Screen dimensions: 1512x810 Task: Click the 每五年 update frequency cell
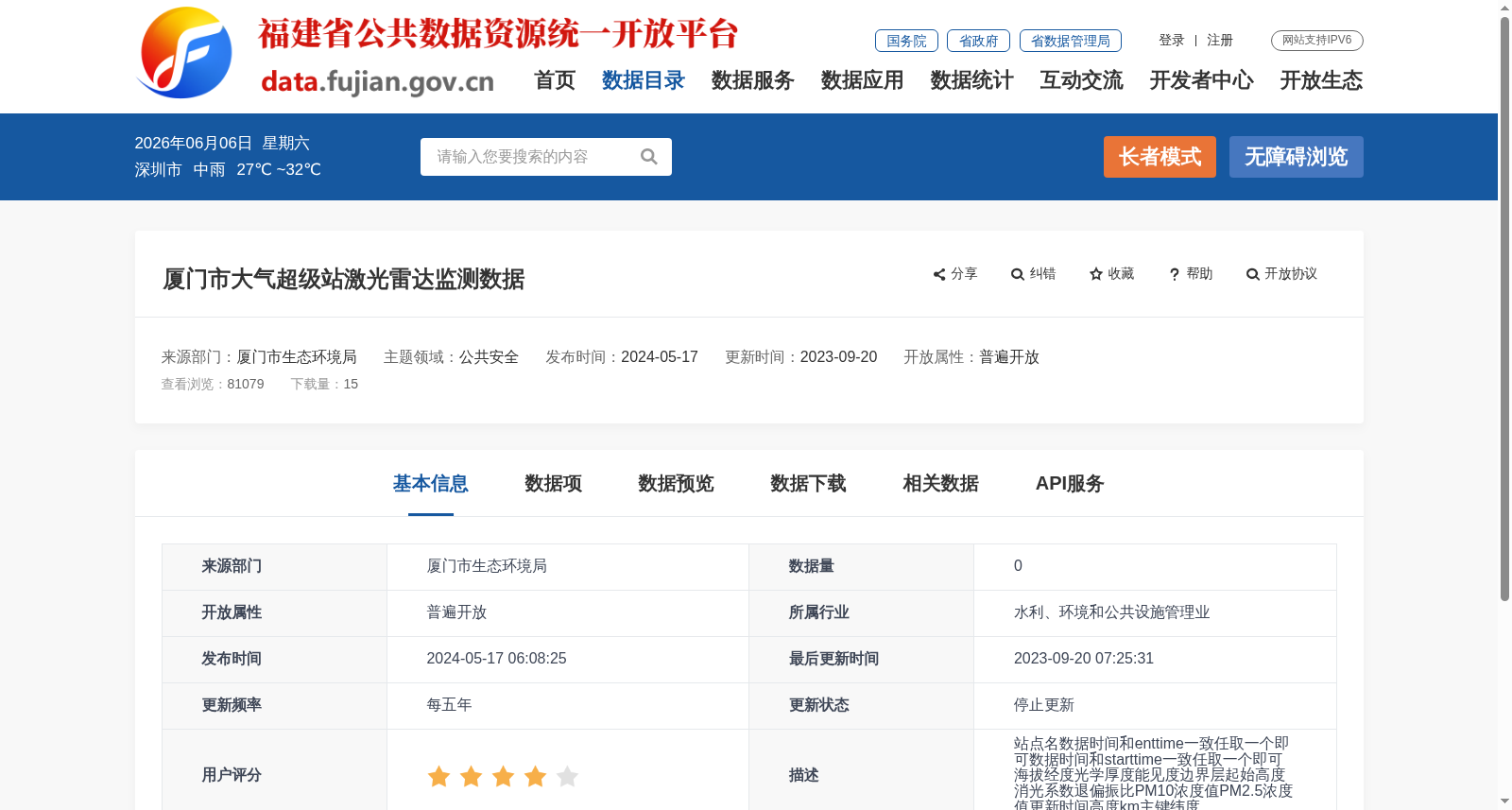click(x=449, y=705)
